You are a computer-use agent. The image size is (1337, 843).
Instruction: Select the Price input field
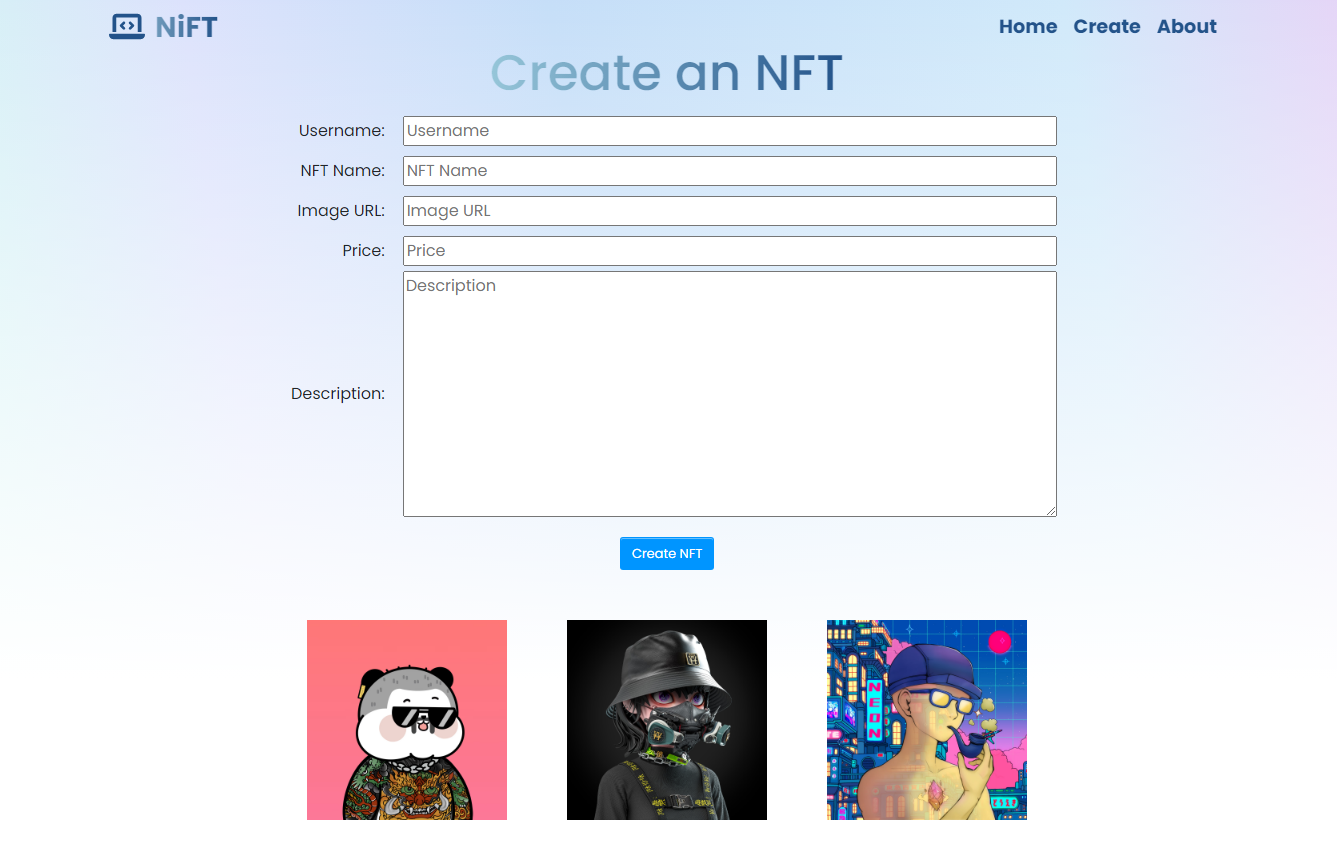point(729,251)
